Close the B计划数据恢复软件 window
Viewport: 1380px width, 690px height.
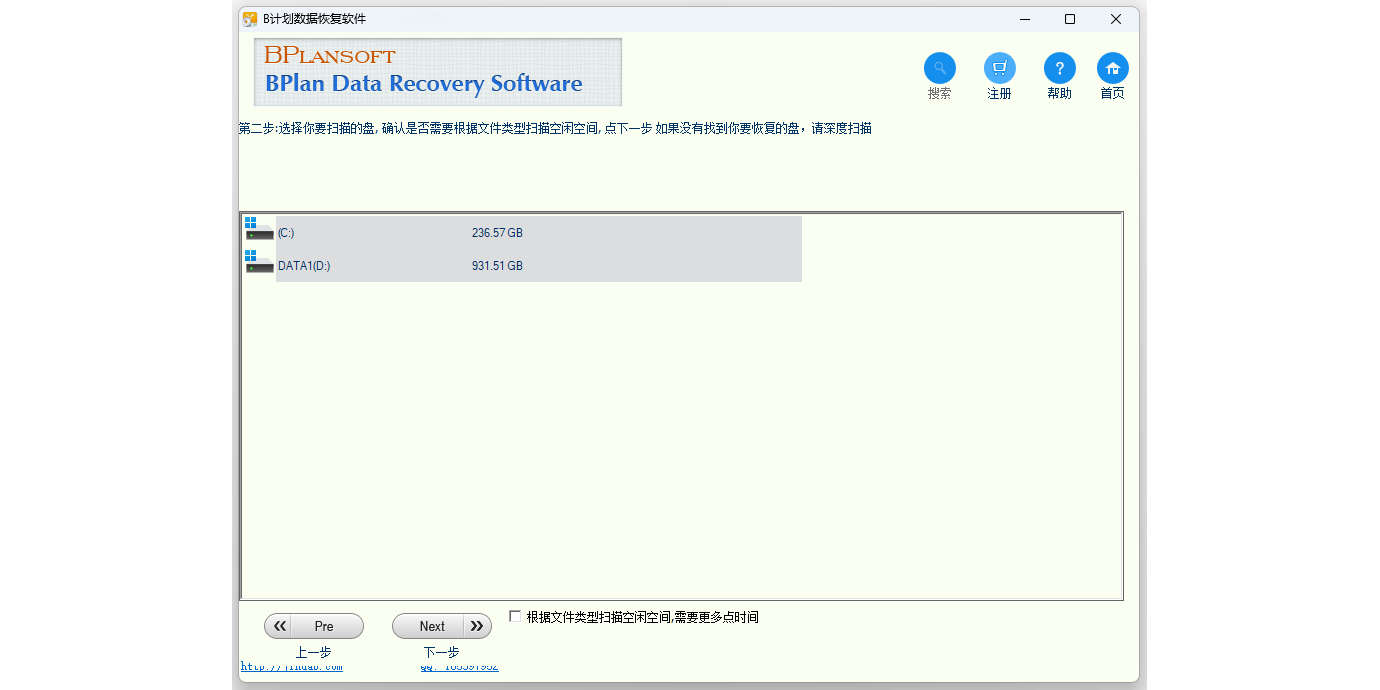1116,19
